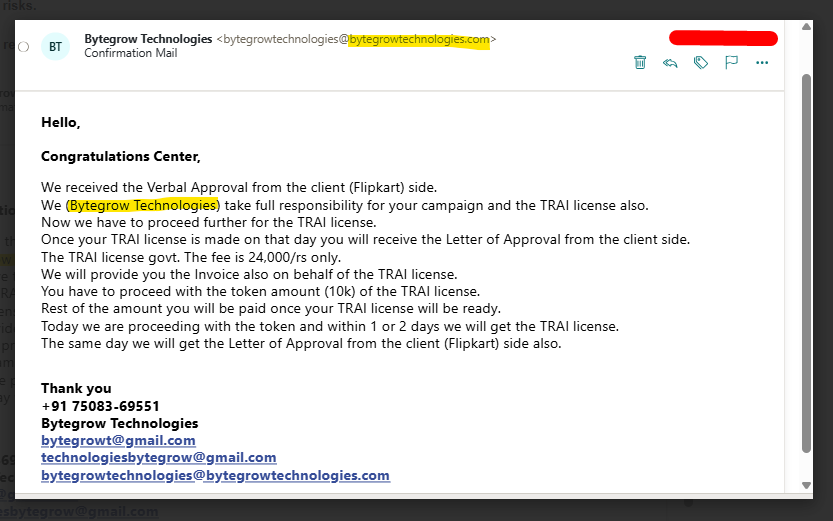Click 'Thank you' closing text
Screen dimensions: 833x521
pyautogui.click(x=76, y=388)
